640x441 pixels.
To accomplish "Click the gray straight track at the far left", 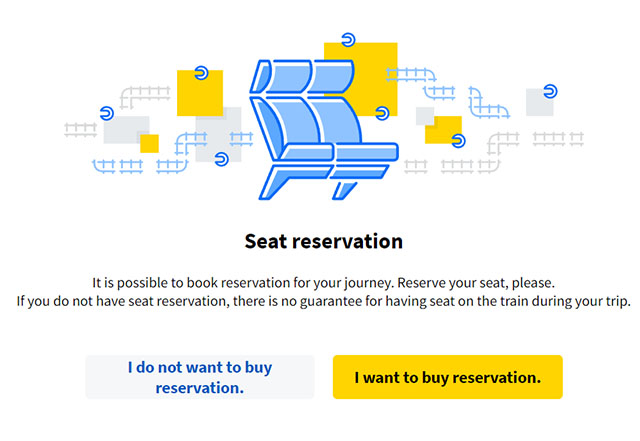I will click(x=80, y=129).
